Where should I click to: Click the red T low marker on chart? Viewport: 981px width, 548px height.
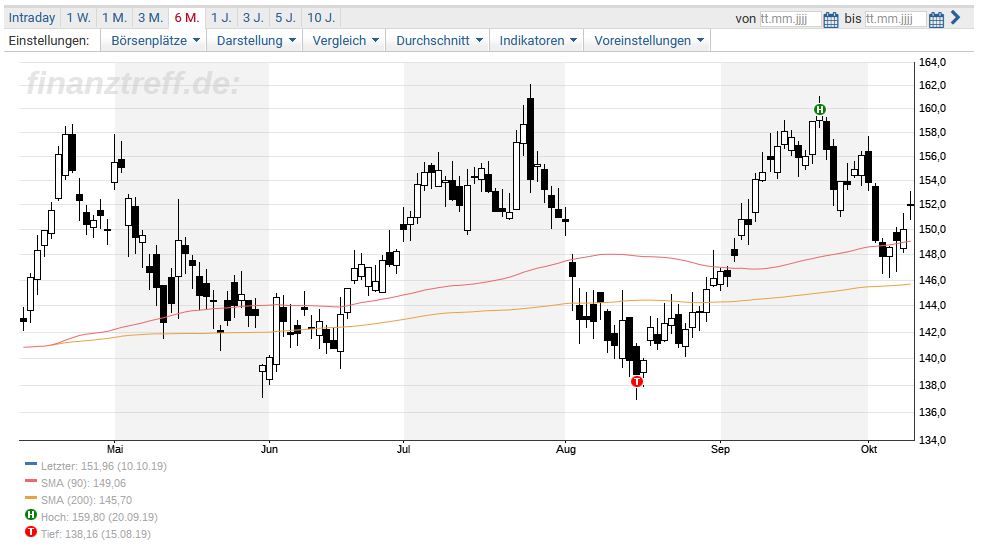click(x=637, y=381)
